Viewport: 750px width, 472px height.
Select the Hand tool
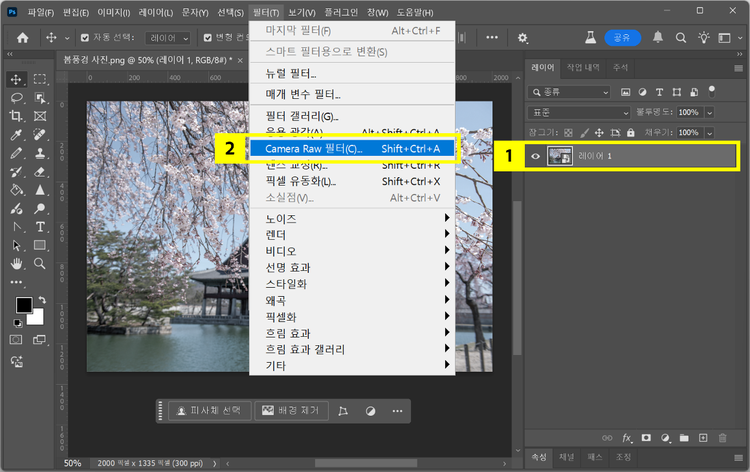(16, 263)
